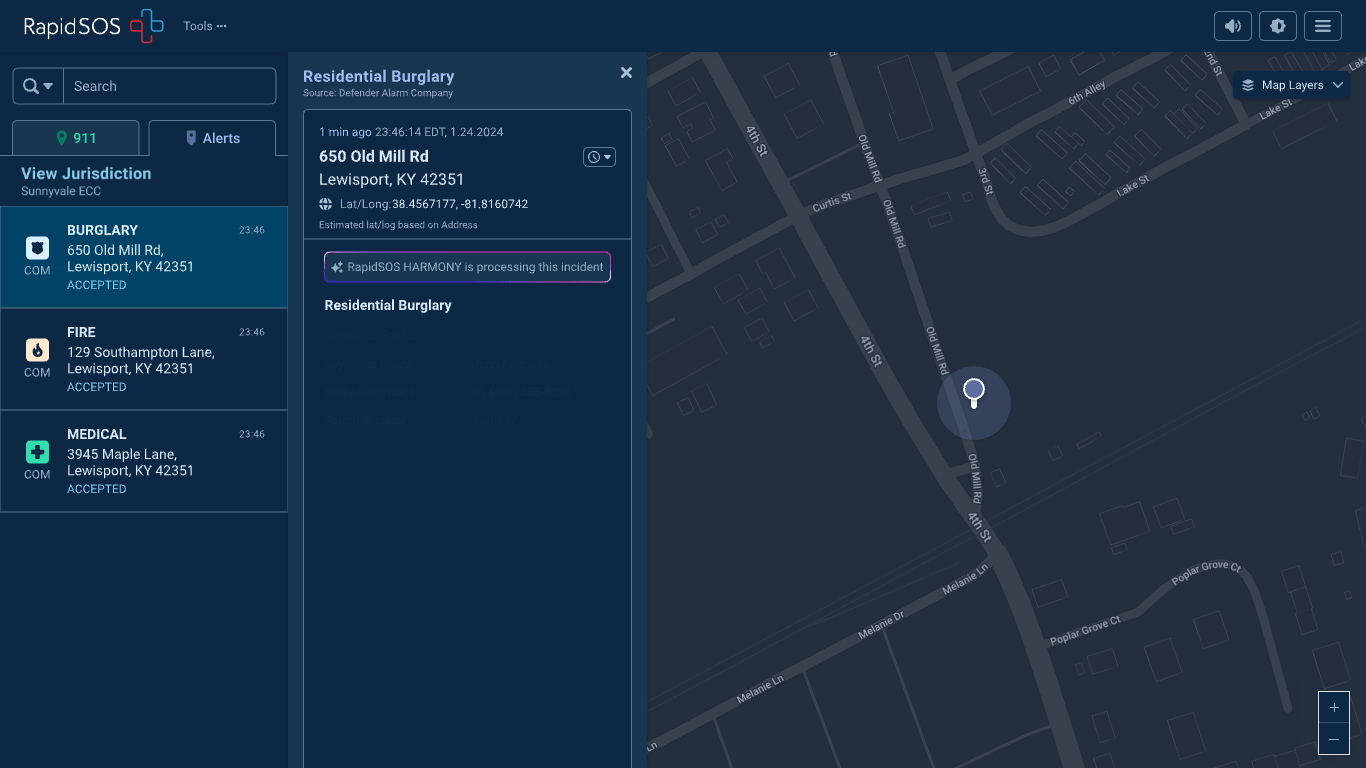Click the View Jurisdiction link
1366x768 pixels.
[86, 173]
